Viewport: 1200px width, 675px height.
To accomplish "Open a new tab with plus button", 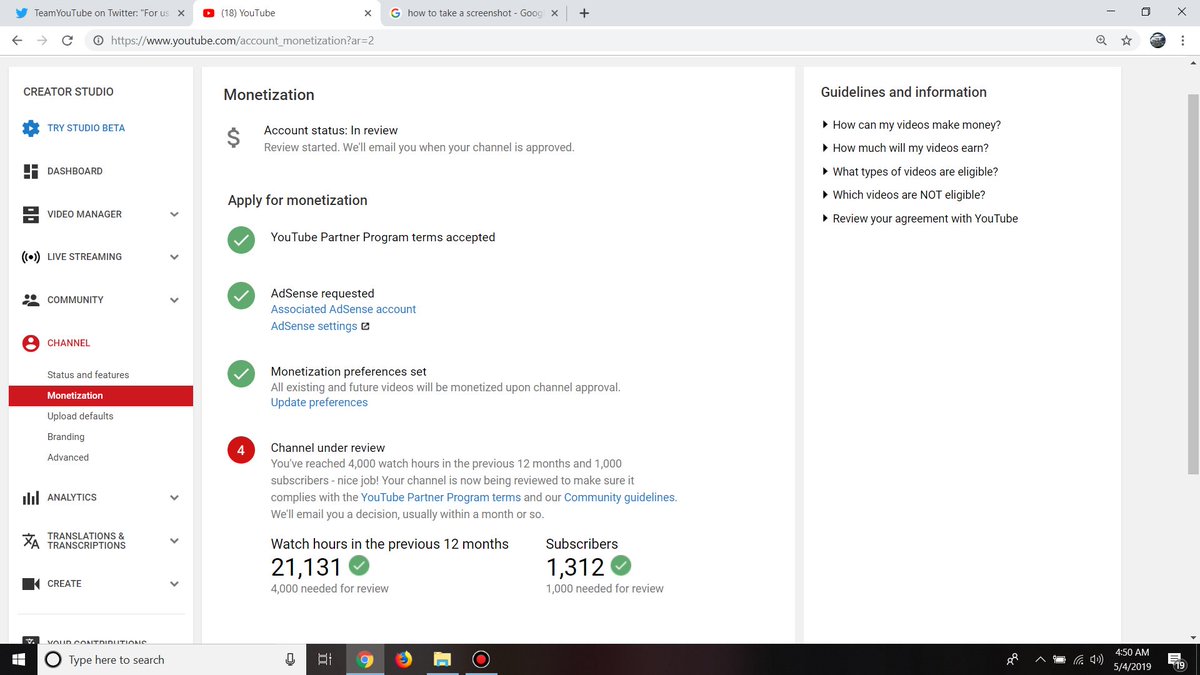I will 584,13.
